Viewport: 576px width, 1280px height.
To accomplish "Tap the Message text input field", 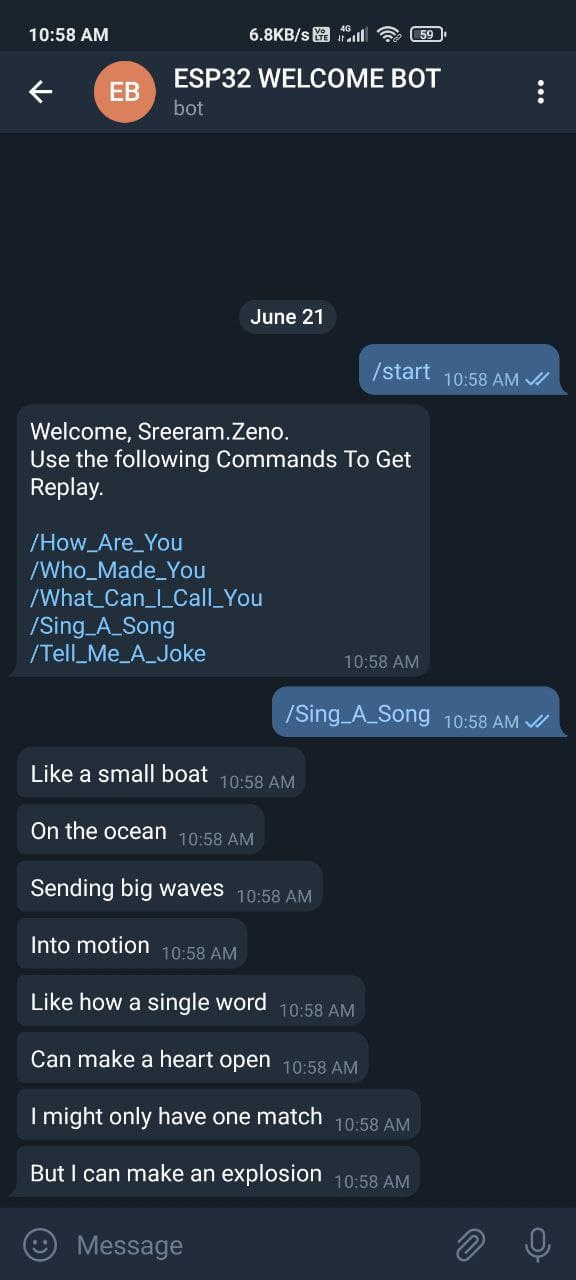I will (x=200, y=1245).
